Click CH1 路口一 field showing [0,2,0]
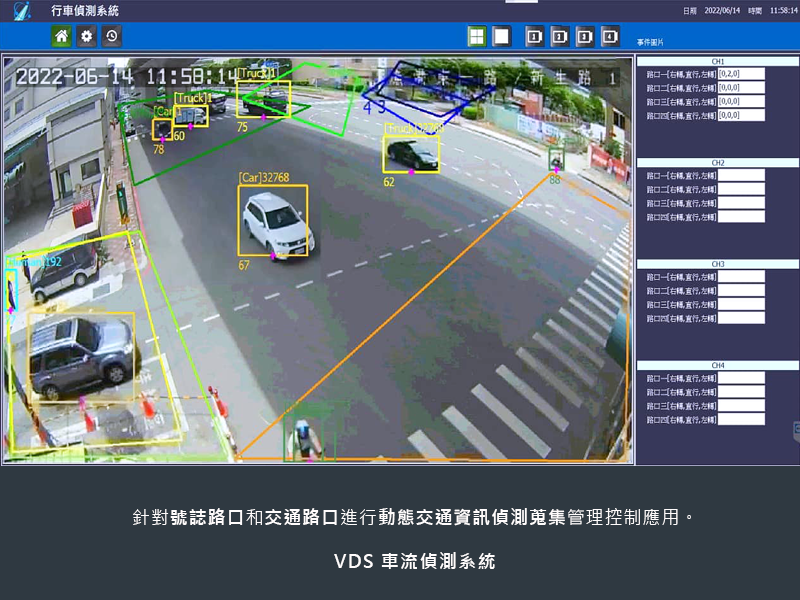Viewport: 800px width, 600px height. click(741, 73)
